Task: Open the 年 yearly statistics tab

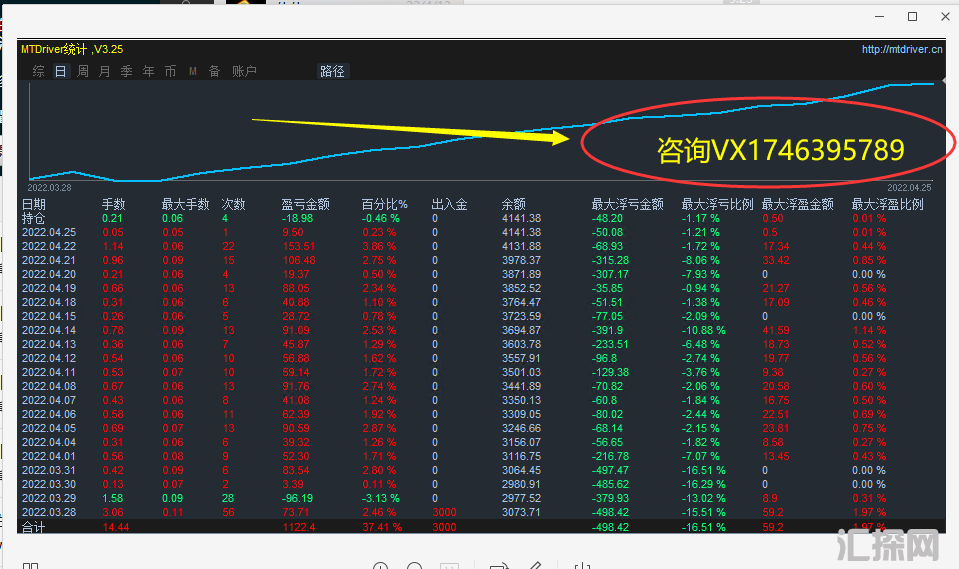Action: (149, 71)
